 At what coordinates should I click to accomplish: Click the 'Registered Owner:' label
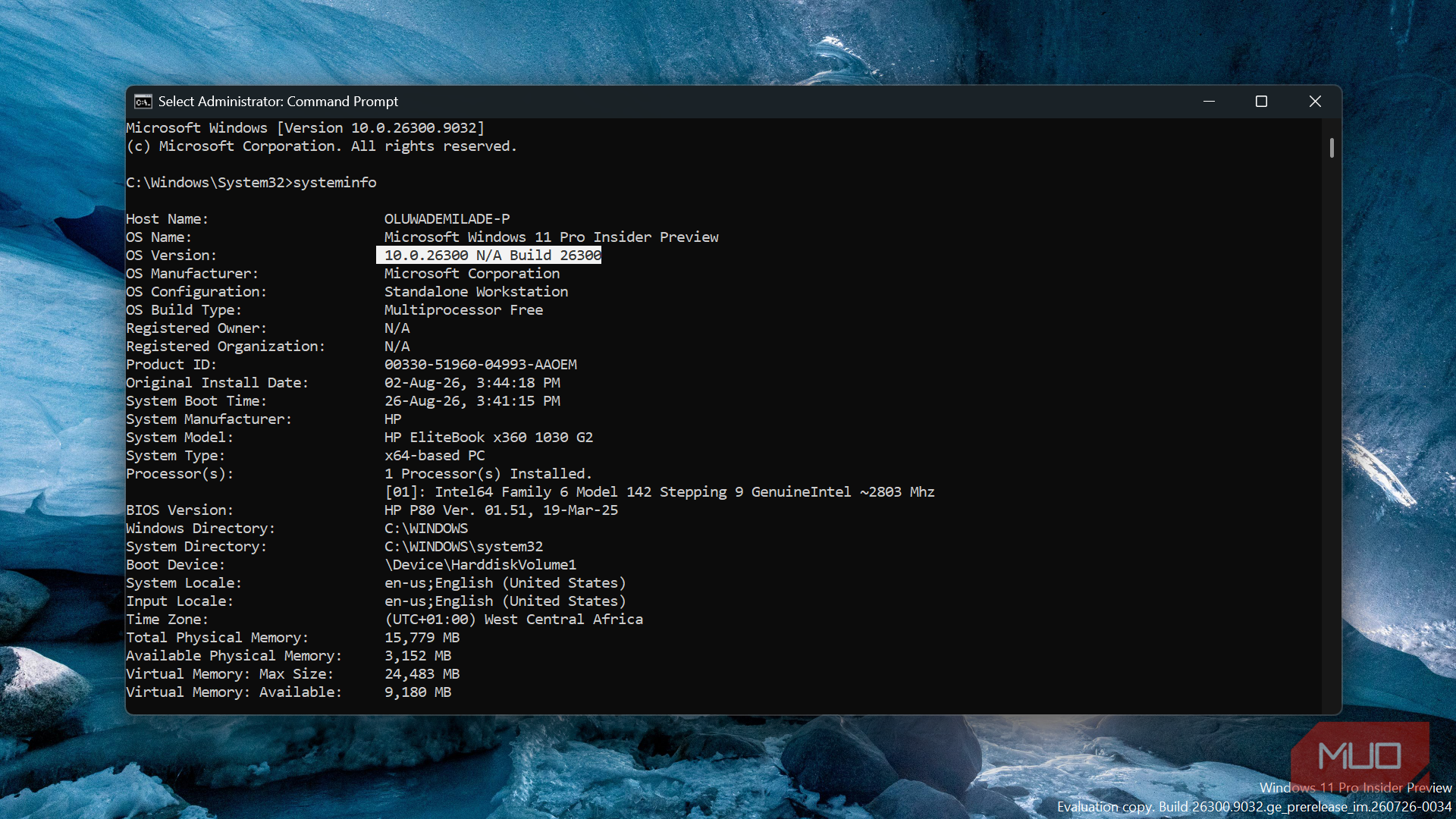[196, 328]
